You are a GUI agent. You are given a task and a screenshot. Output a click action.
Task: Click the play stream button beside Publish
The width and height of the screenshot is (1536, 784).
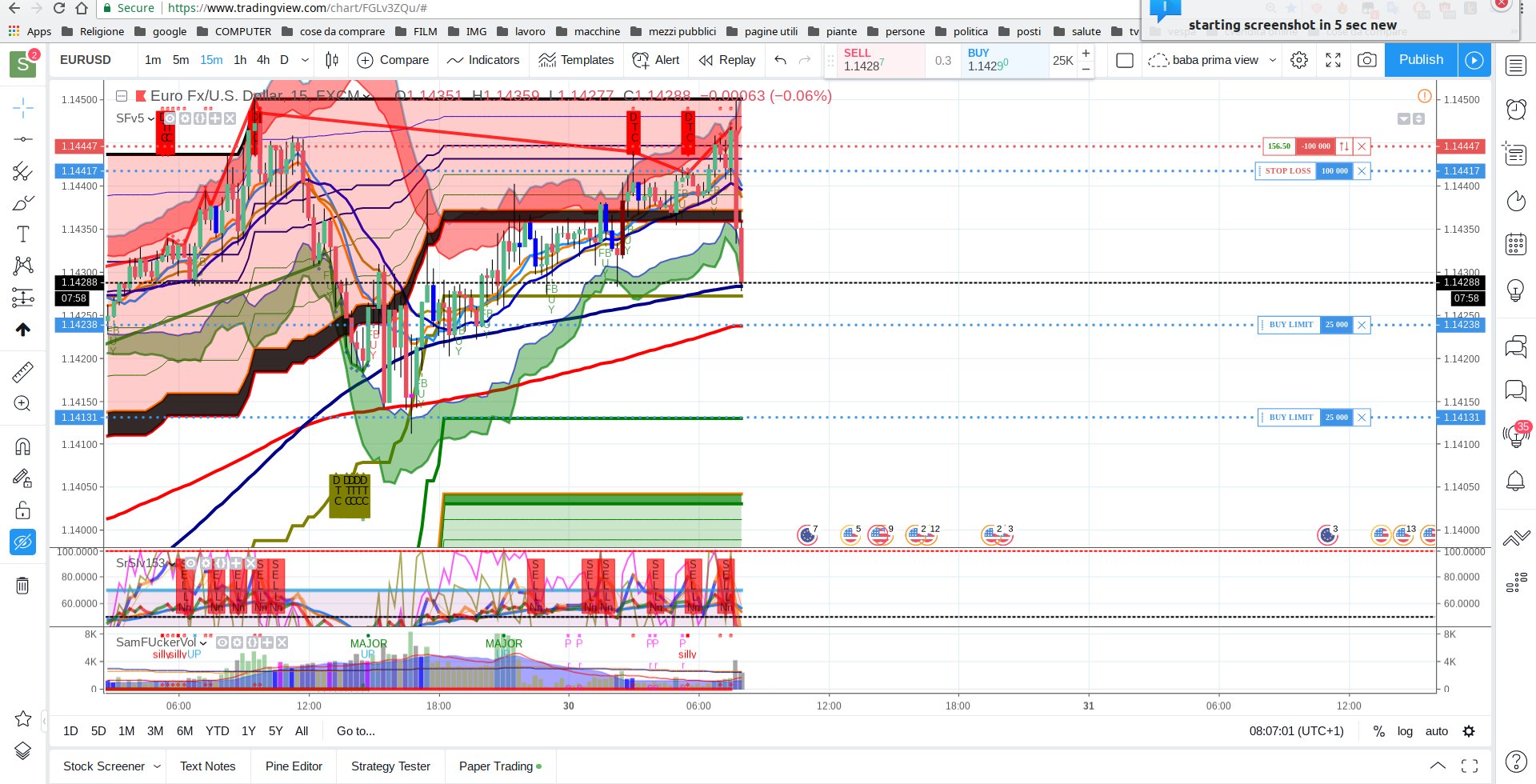click(x=1474, y=60)
